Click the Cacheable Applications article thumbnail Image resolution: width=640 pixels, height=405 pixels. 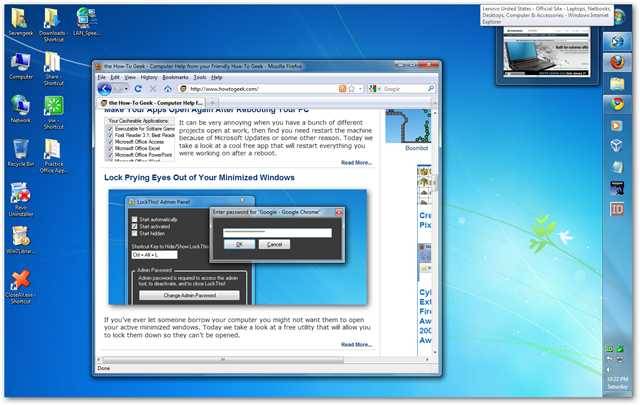coord(140,139)
